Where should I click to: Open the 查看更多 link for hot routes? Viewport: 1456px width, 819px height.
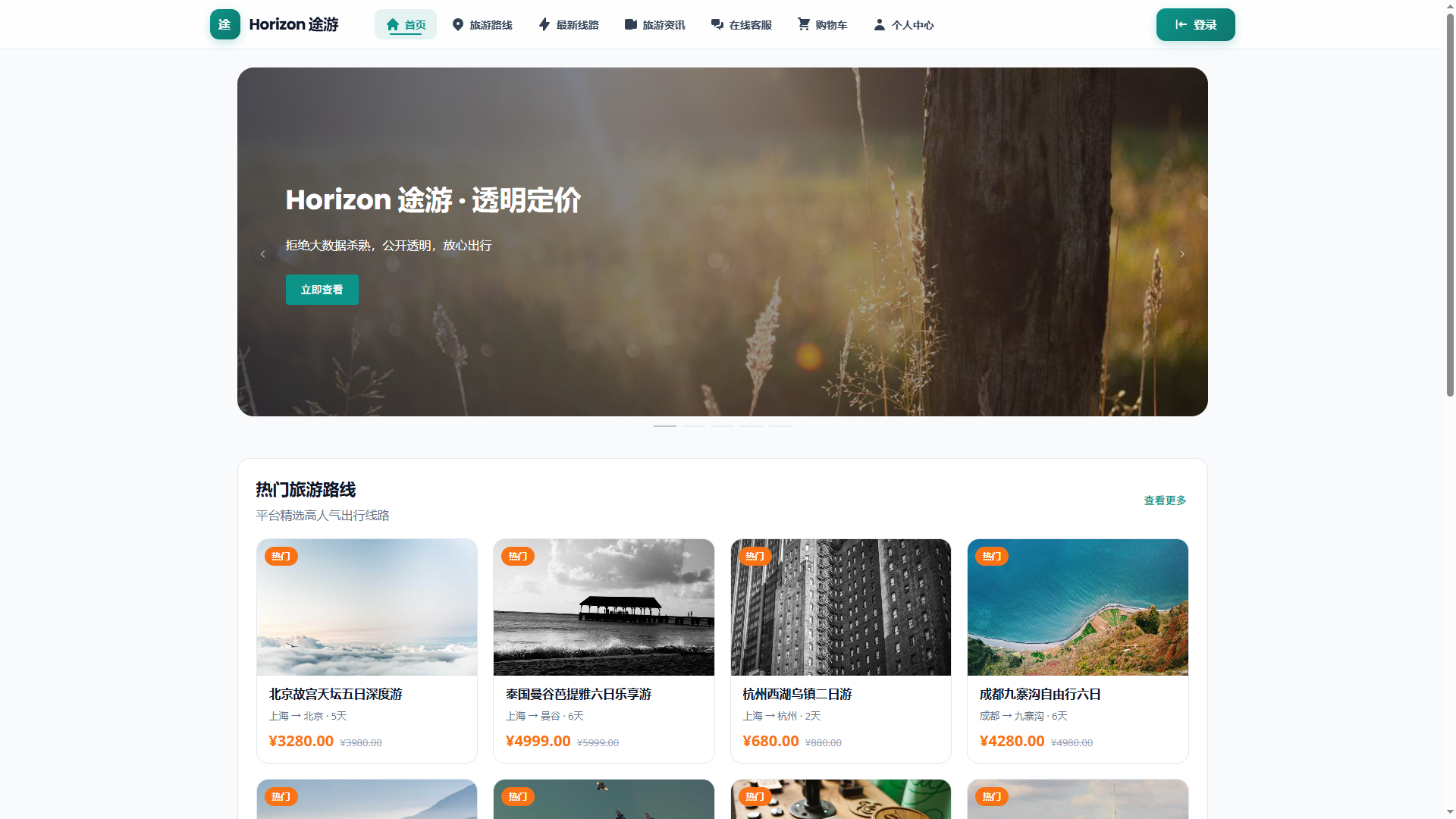click(1165, 500)
